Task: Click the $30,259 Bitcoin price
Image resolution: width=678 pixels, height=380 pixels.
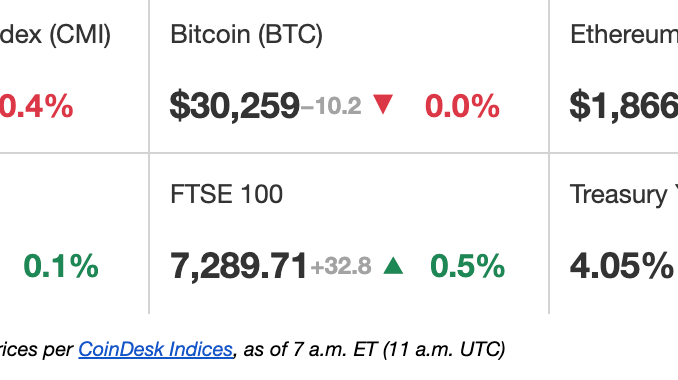Action: coord(235,105)
